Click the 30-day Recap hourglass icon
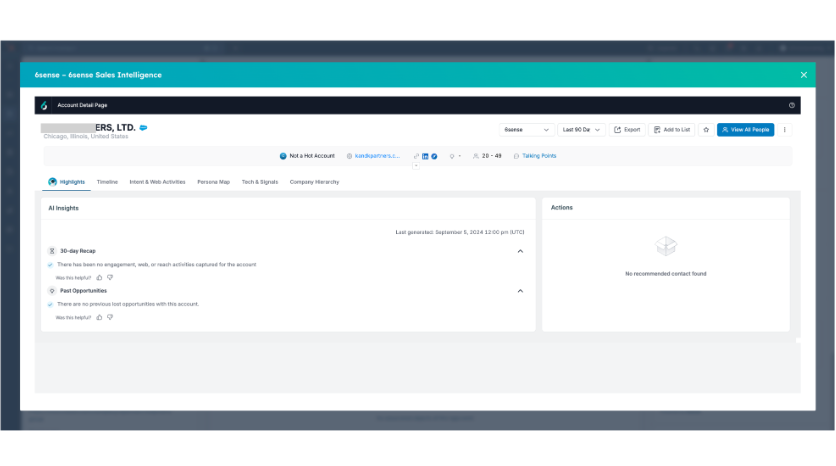Viewport: 836px width, 466px height. click(52, 251)
